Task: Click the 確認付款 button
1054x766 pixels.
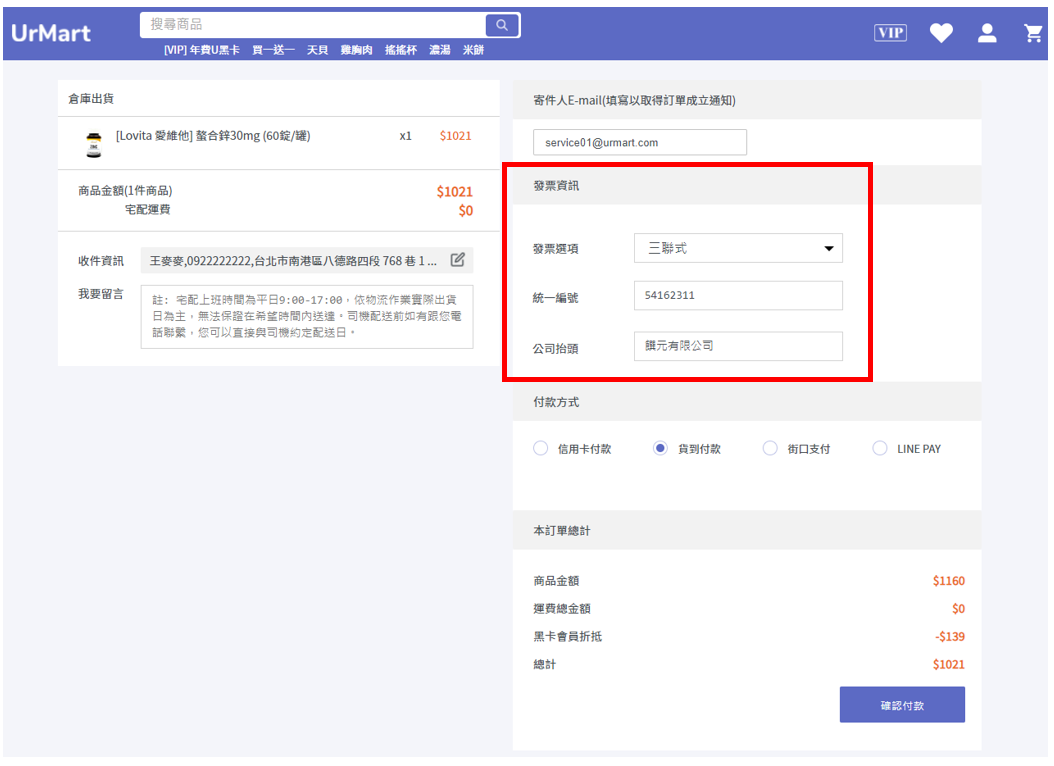Action: [902, 705]
